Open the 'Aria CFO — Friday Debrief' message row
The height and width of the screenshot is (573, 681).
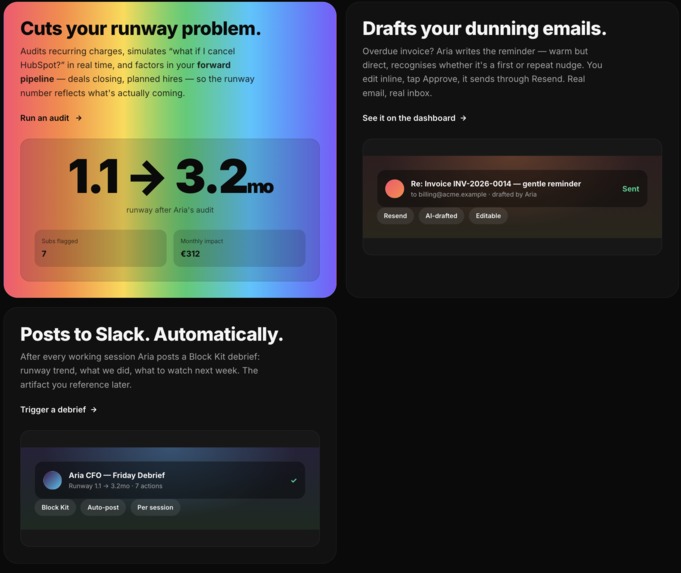tap(170, 480)
